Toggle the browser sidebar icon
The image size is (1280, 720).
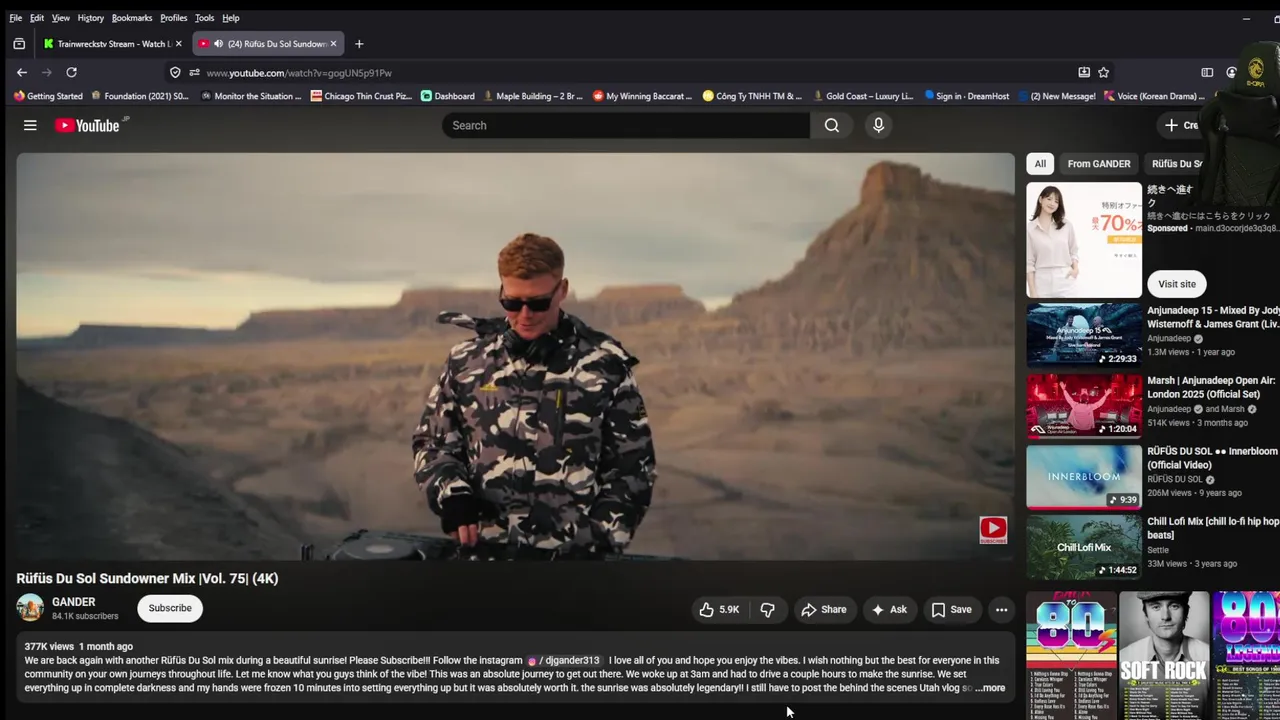pos(1207,72)
